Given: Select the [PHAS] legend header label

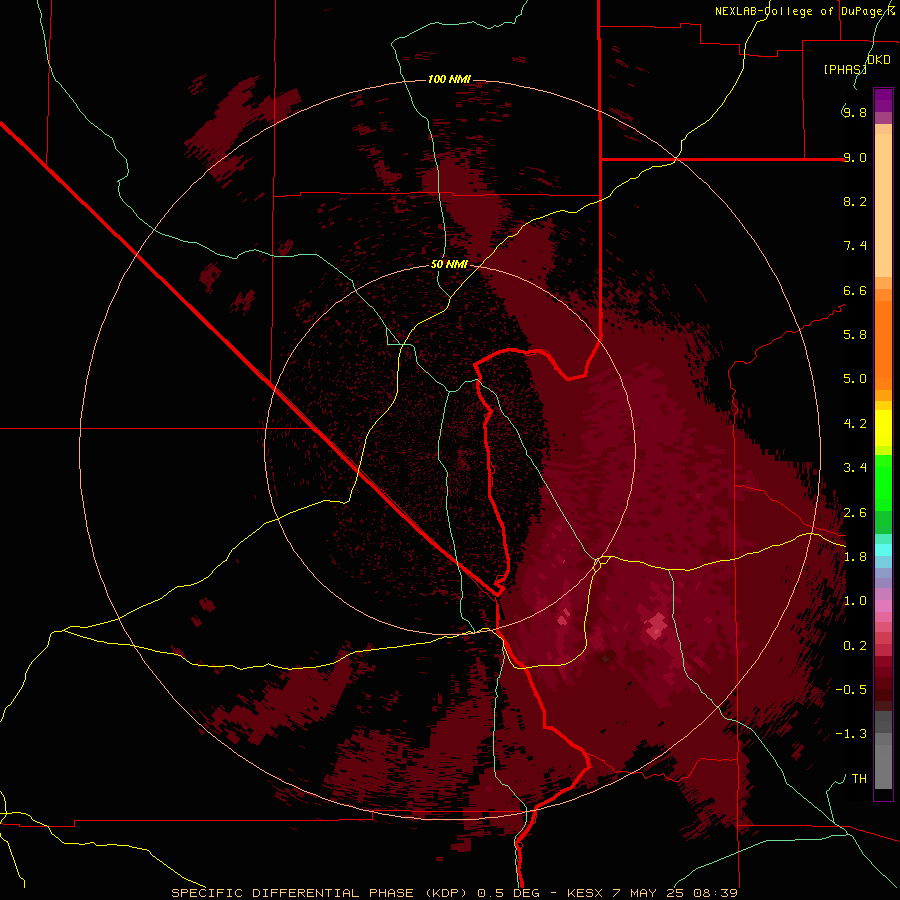Looking at the screenshot, I should pos(845,69).
